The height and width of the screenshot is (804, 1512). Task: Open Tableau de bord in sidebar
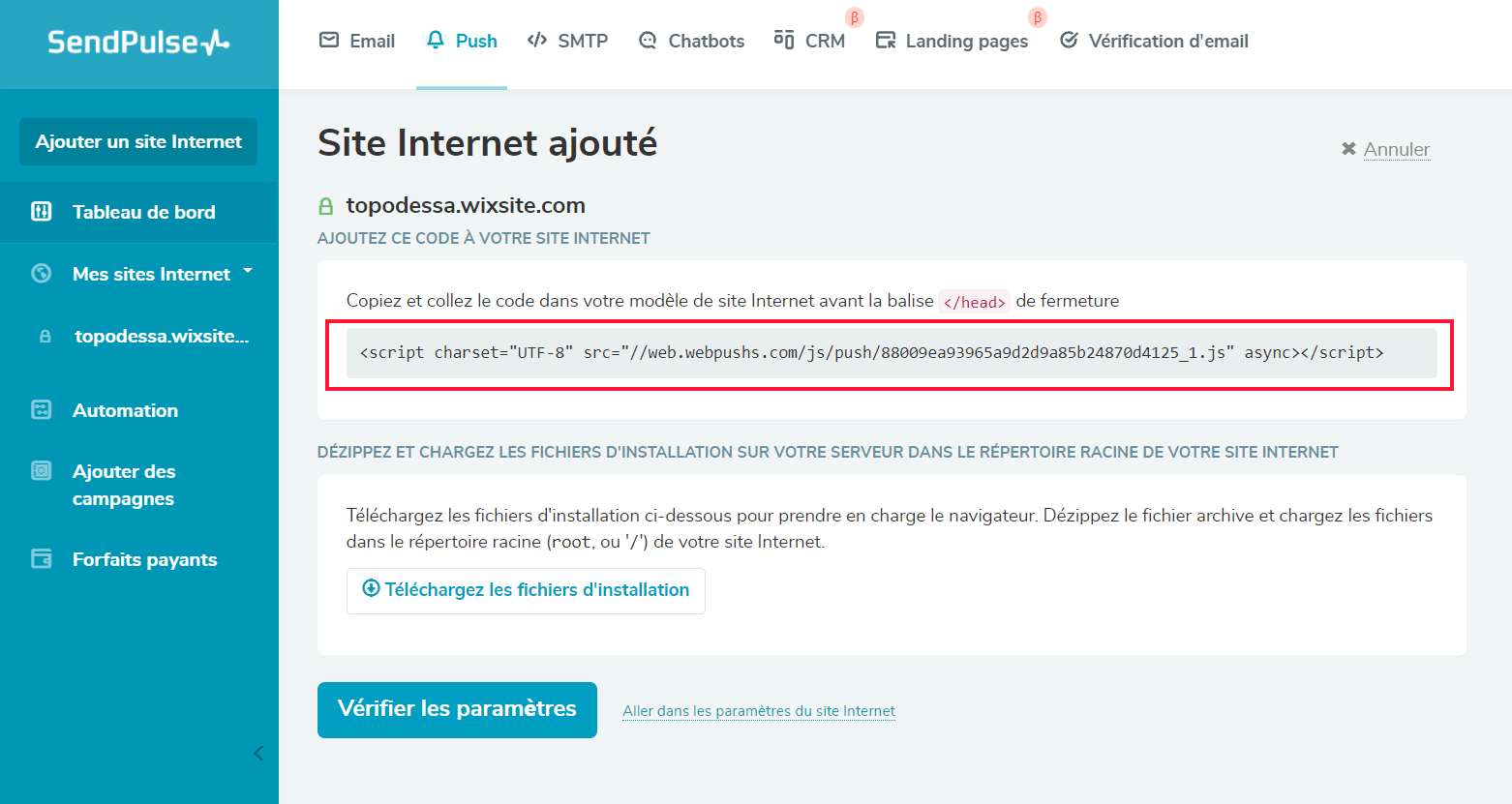coord(139,212)
